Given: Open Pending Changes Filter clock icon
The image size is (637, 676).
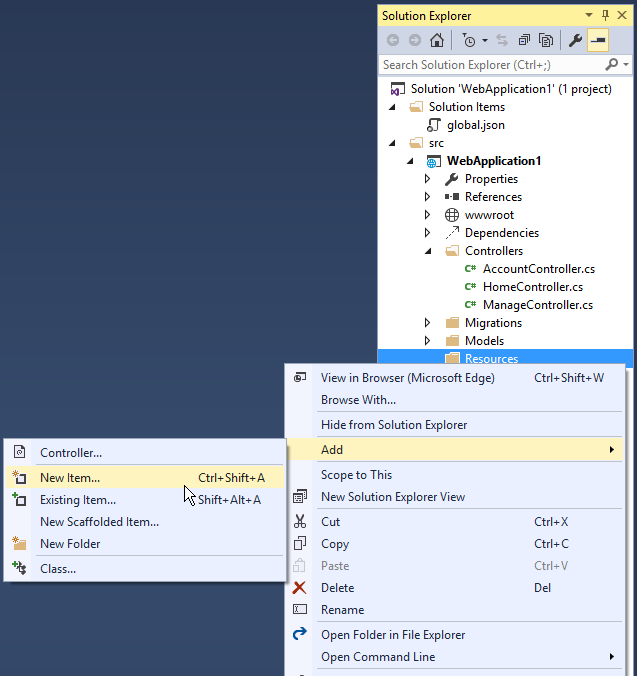Looking at the screenshot, I should coord(468,40).
